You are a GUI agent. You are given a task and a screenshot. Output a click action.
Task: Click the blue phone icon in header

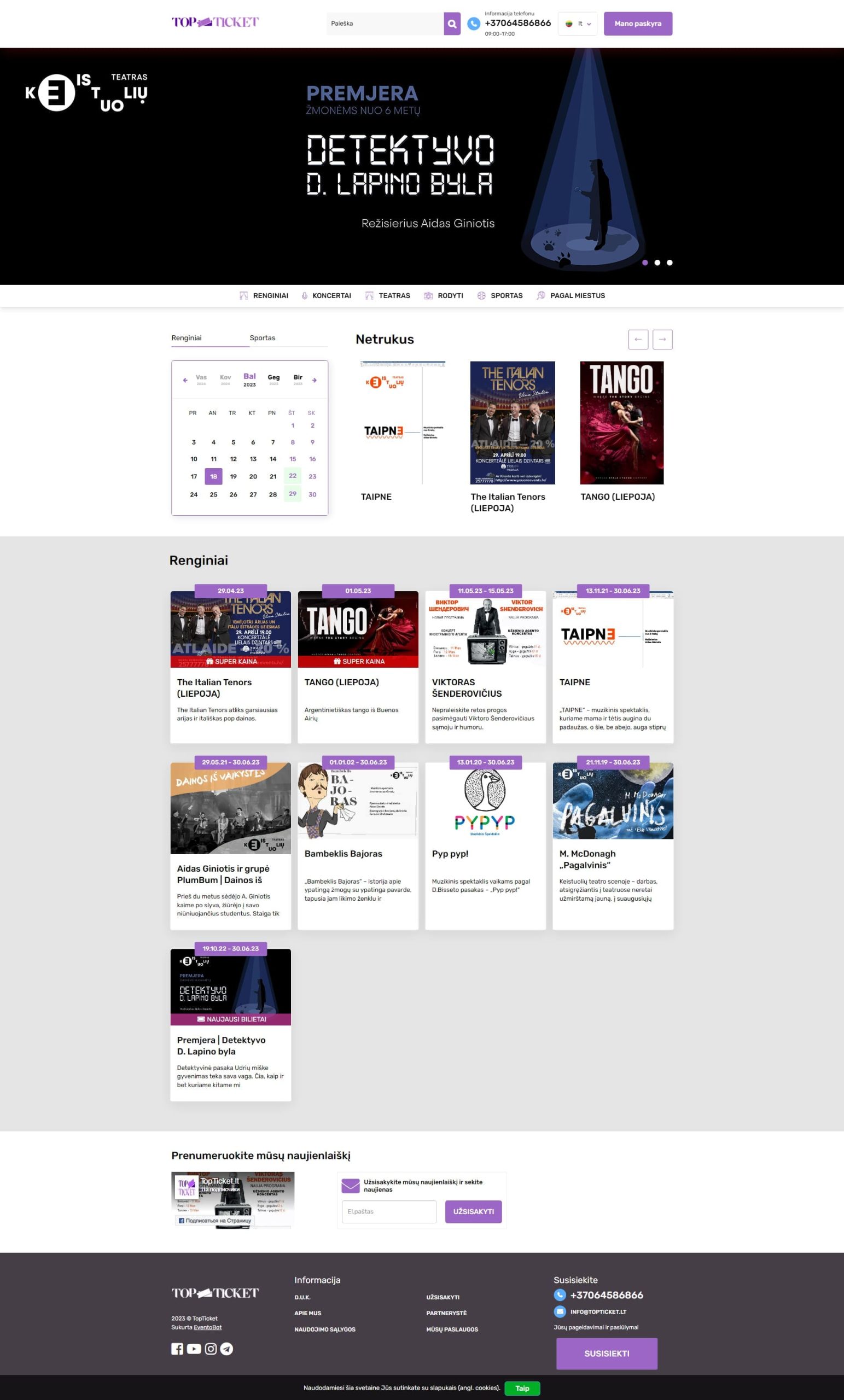[474, 24]
